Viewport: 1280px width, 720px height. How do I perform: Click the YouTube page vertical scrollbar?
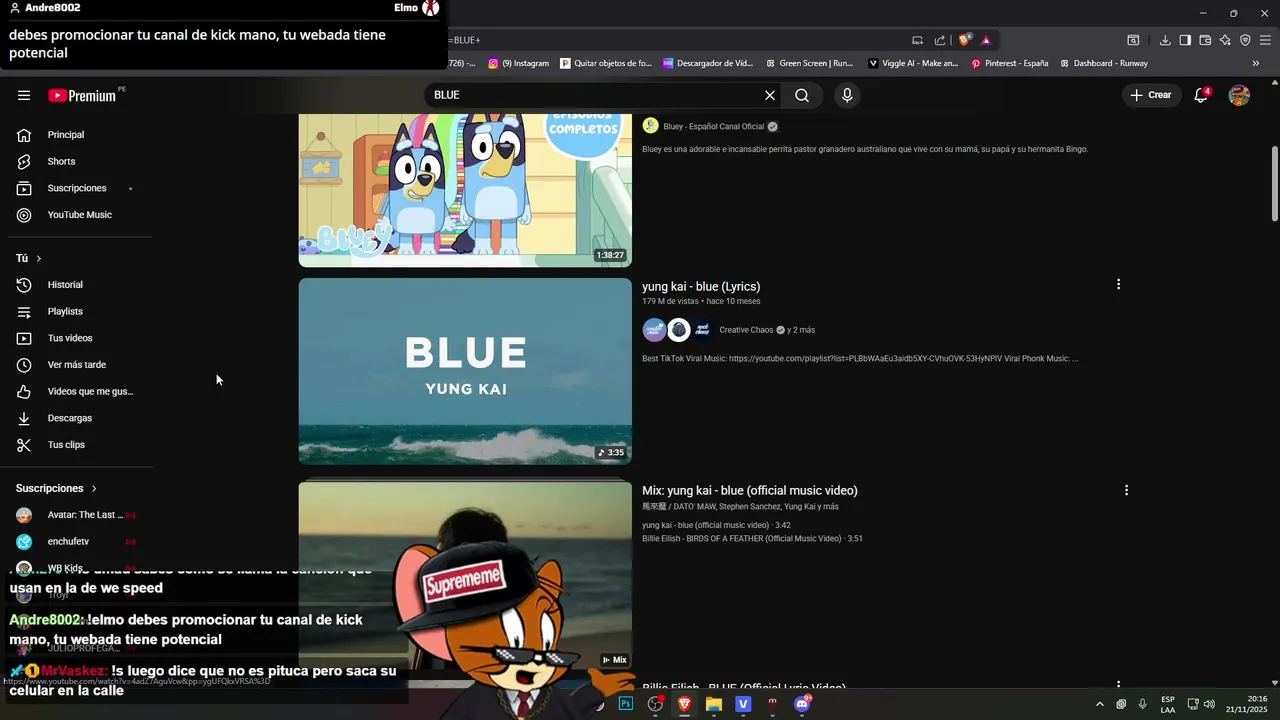[x=1274, y=185]
